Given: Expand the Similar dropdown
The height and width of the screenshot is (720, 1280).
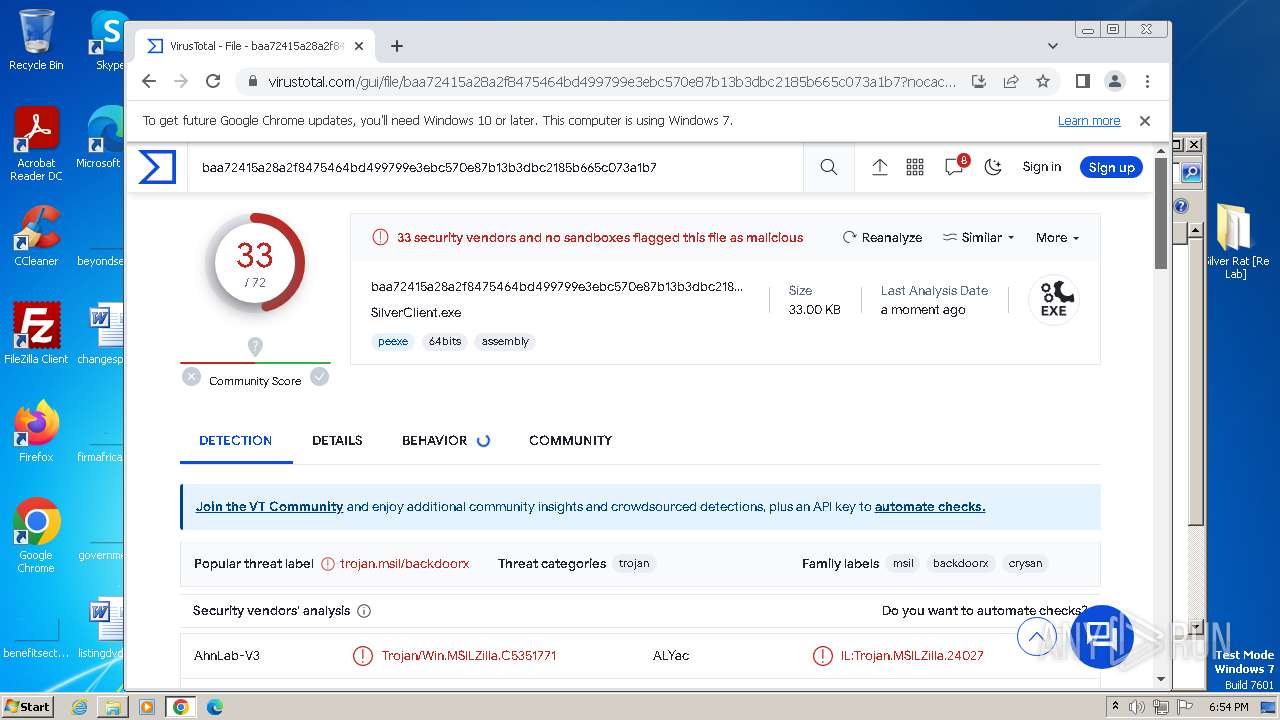Looking at the screenshot, I should (978, 238).
